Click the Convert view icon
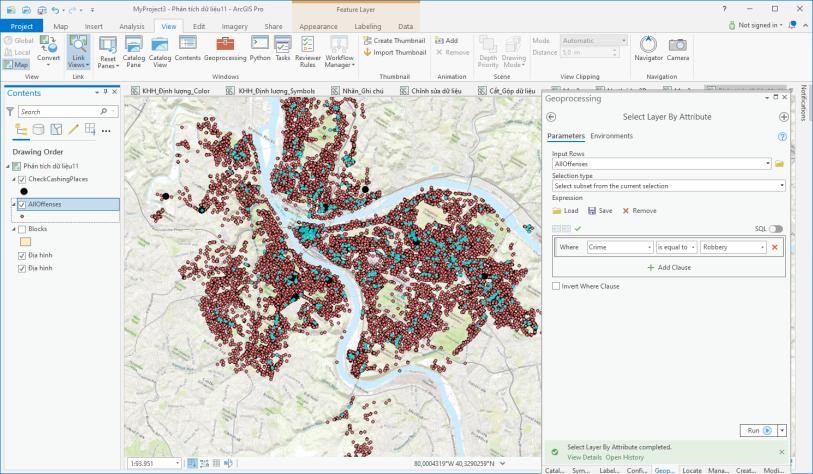The image size is (813, 474). coord(48,45)
